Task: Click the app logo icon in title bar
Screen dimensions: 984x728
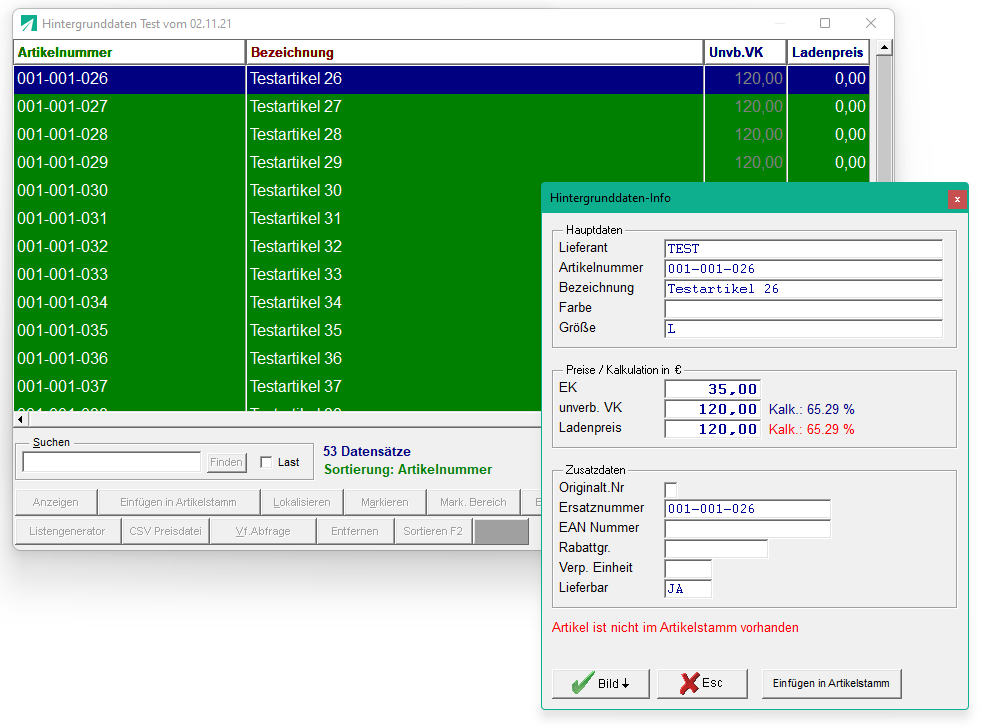Action: [x=28, y=24]
